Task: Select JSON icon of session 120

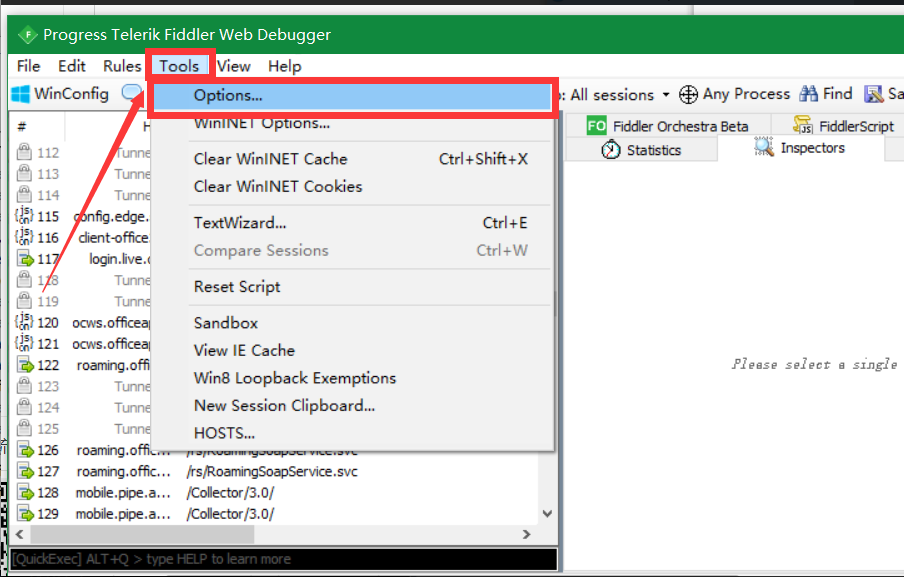Action: tap(24, 322)
